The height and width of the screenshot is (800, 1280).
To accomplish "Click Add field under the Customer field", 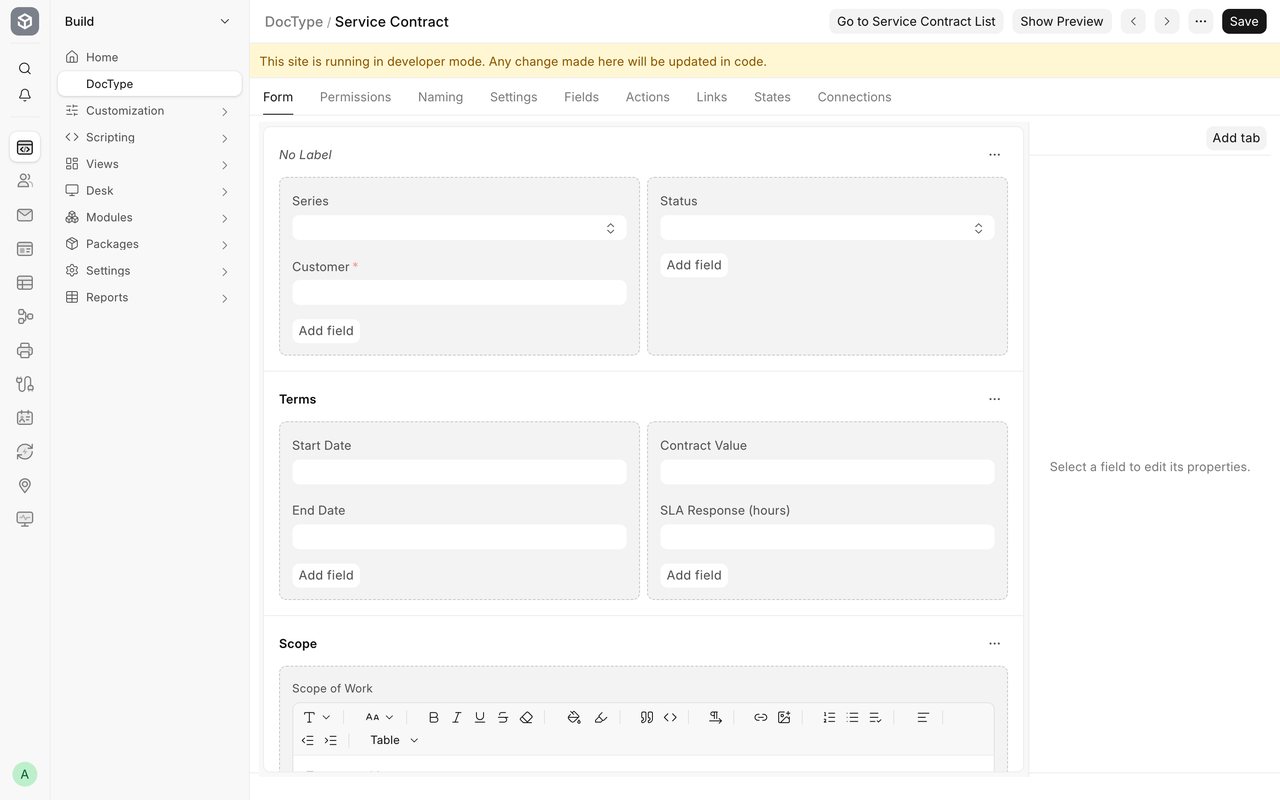I will (326, 331).
